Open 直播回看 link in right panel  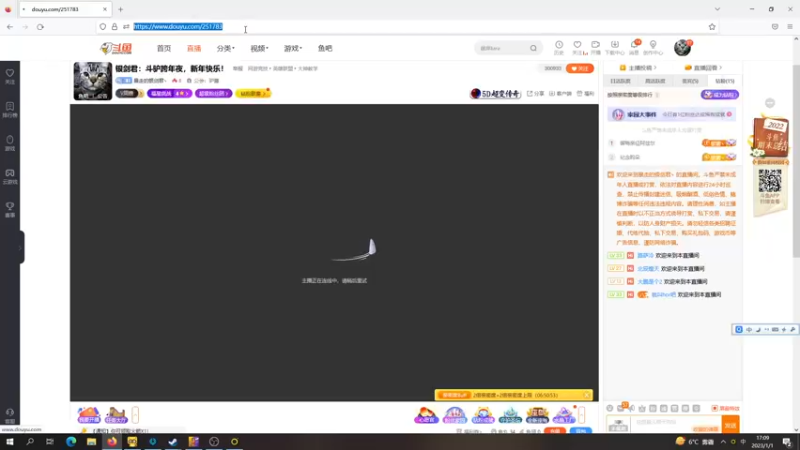[705, 67]
